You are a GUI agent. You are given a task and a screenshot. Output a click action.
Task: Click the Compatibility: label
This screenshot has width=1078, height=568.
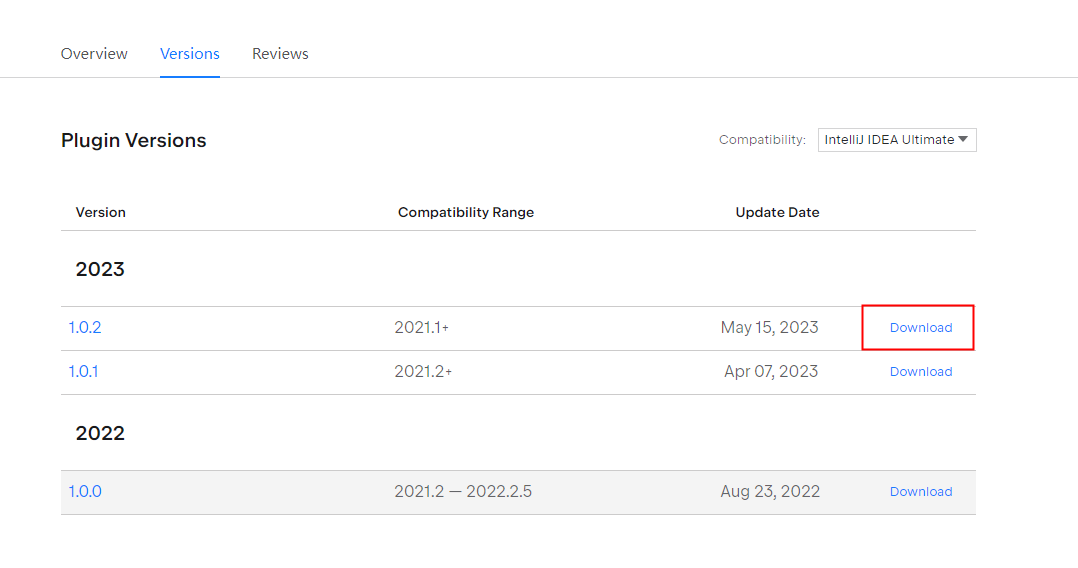pos(762,140)
